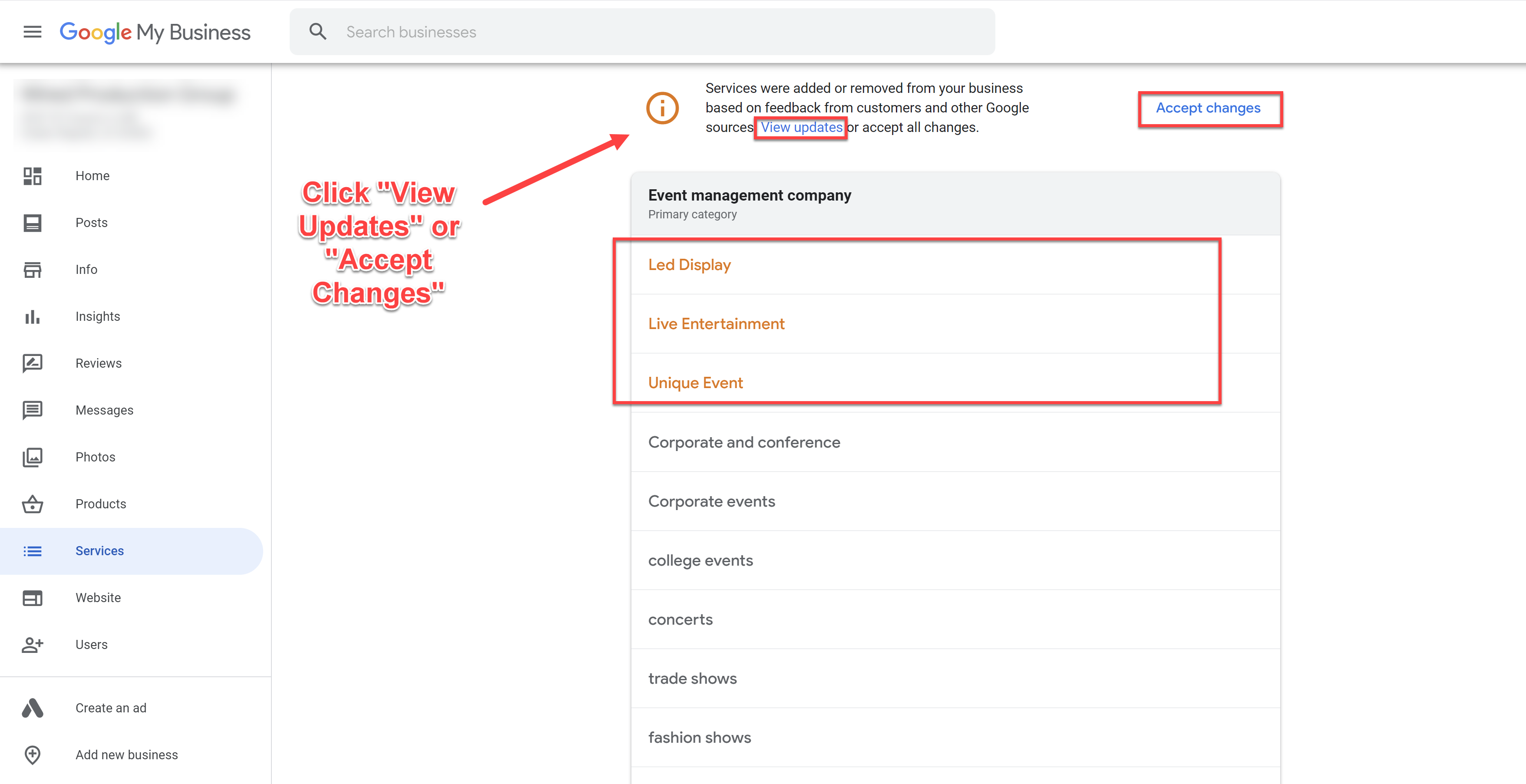
Task: Select the Led Display service row
Action: click(x=690, y=265)
